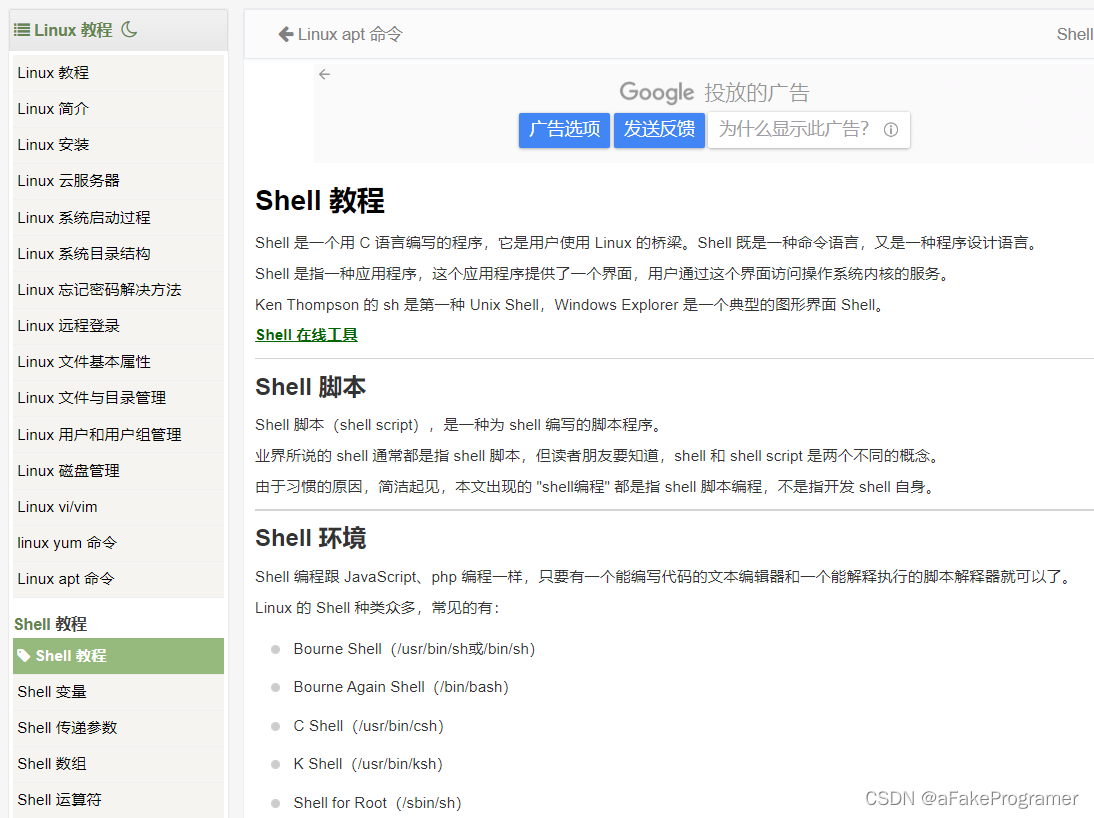Click the back arrow before Linux apt 命令
The height and width of the screenshot is (818, 1094).
[285, 34]
